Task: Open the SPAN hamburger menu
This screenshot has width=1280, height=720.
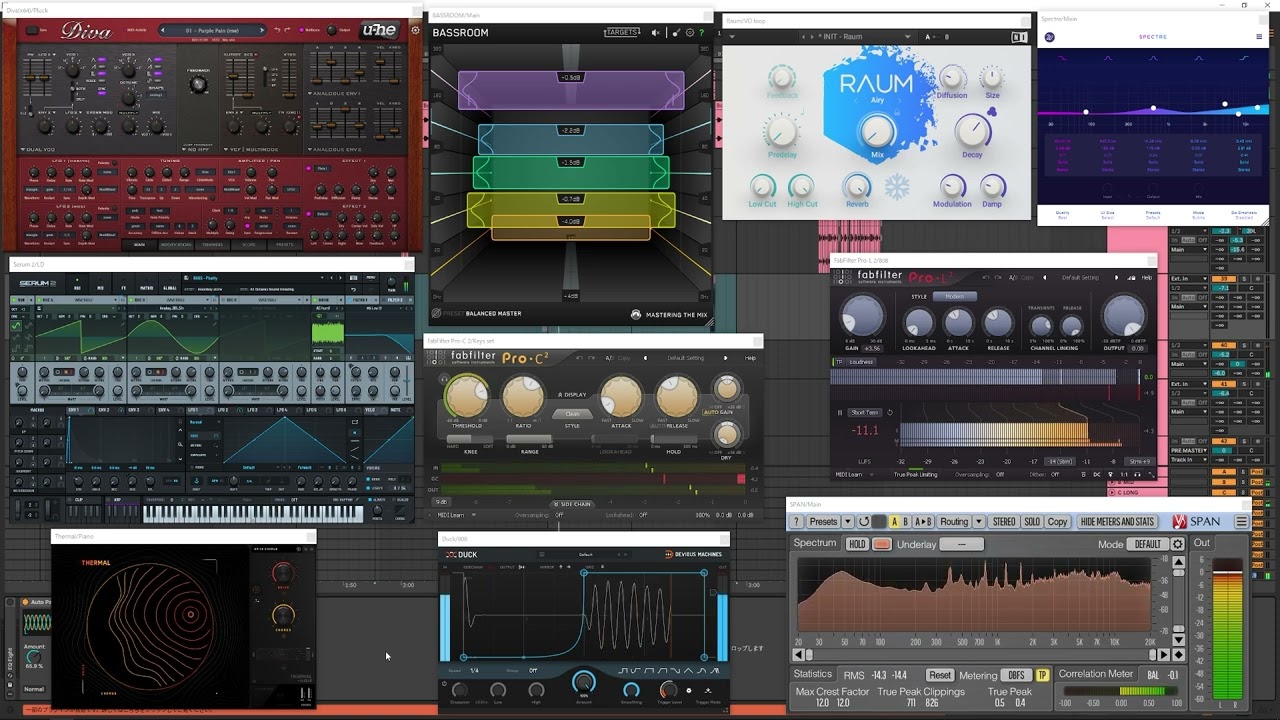Action: [x=1241, y=522]
